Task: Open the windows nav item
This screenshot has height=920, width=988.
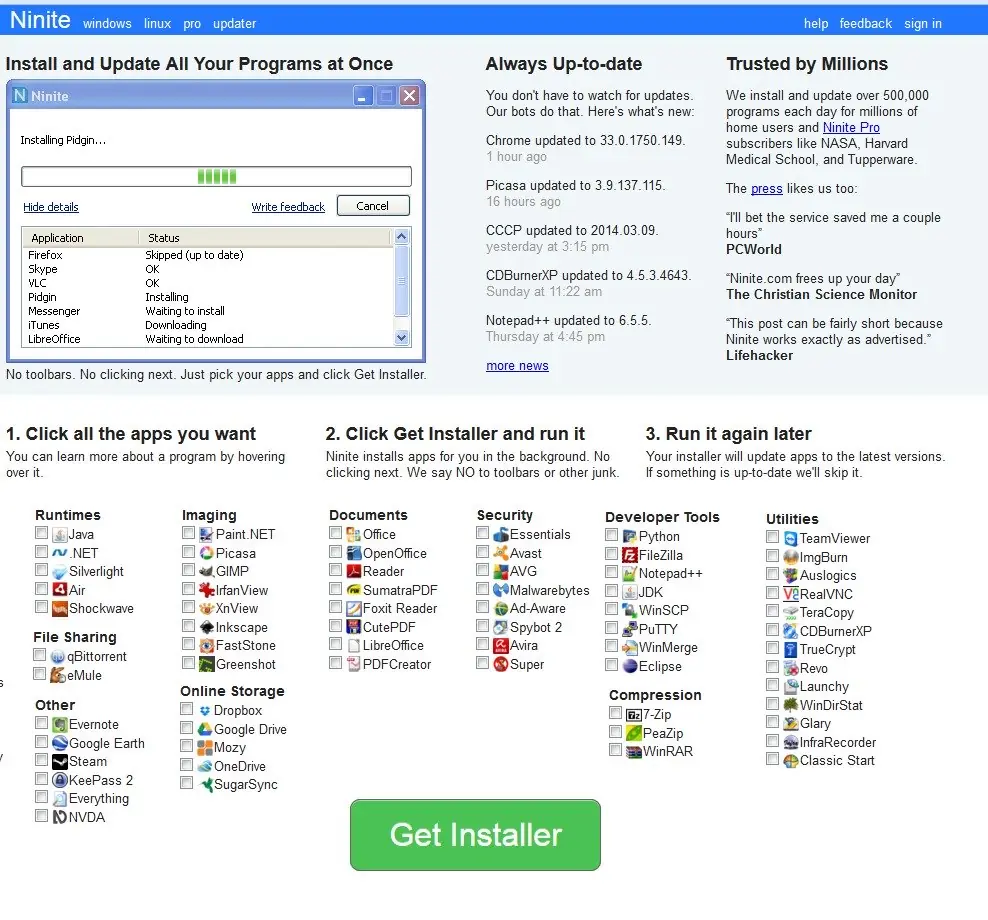Action: click(x=107, y=23)
